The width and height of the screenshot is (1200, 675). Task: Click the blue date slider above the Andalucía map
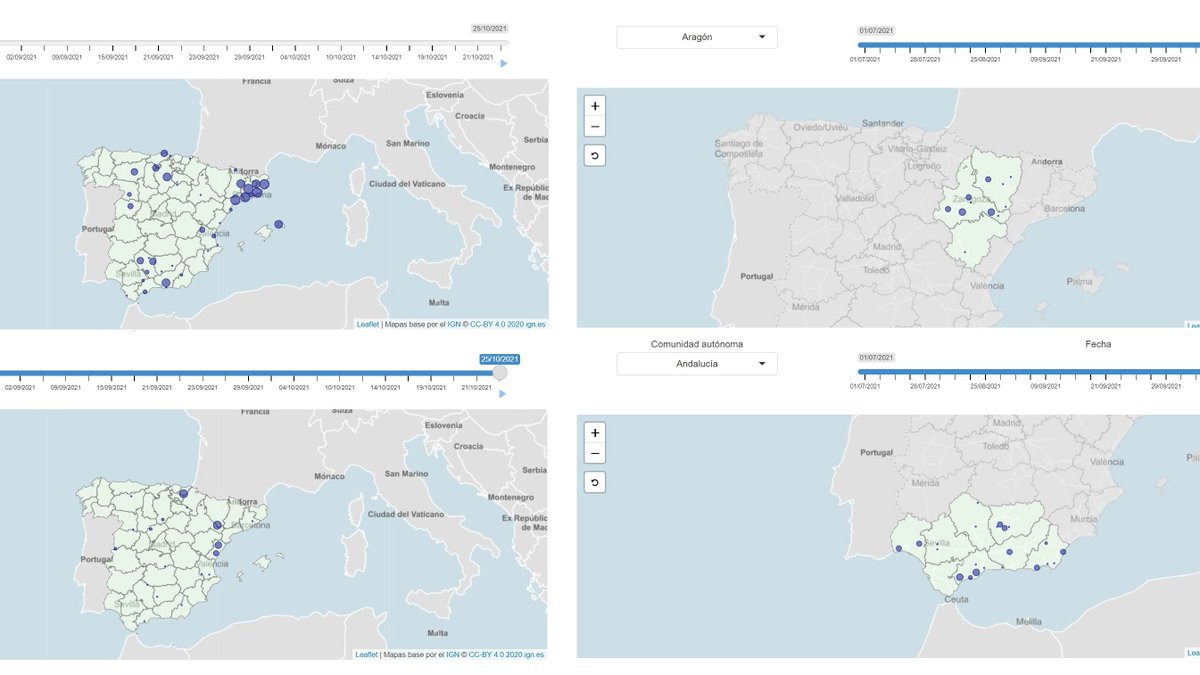click(x=1029, y=372)
